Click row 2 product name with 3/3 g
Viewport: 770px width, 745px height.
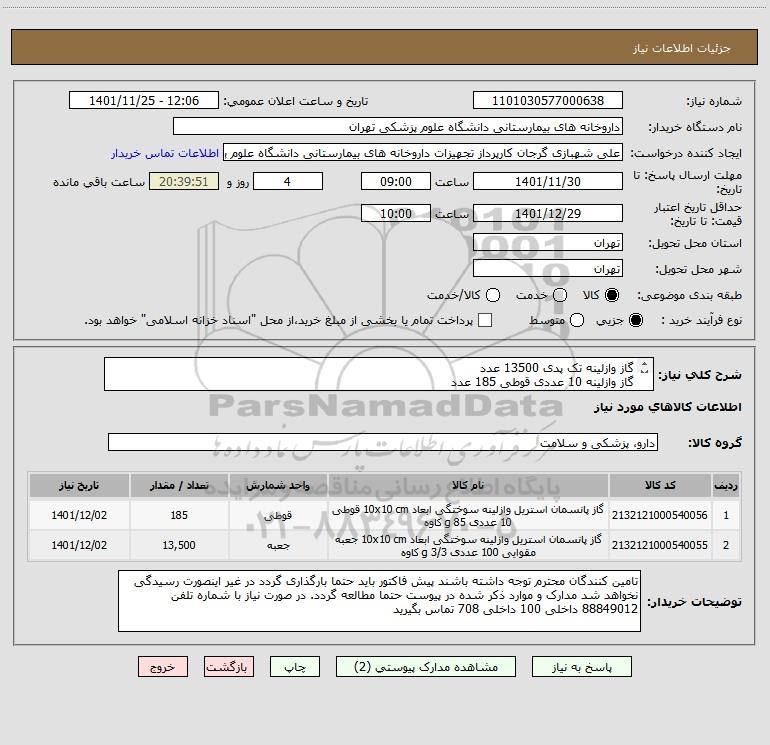pos(468,546)
